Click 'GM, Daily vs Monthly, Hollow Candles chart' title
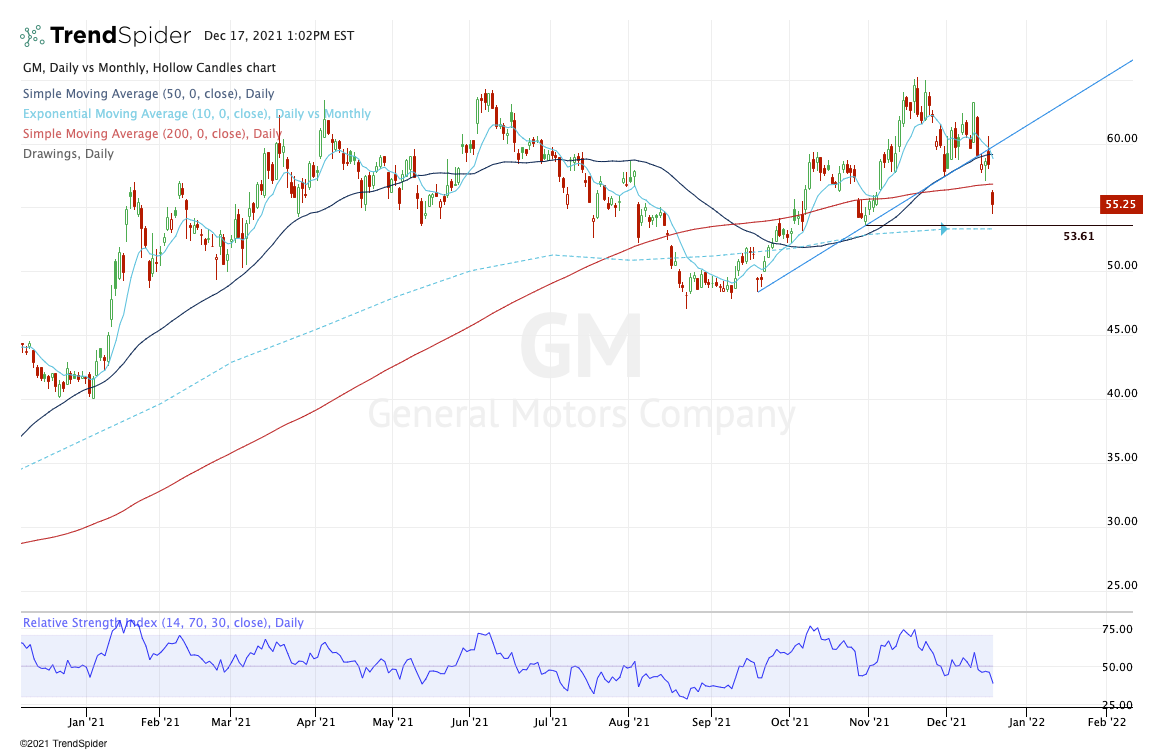The height and width of the screenshot is (753, 1163). tap(149, 68)
